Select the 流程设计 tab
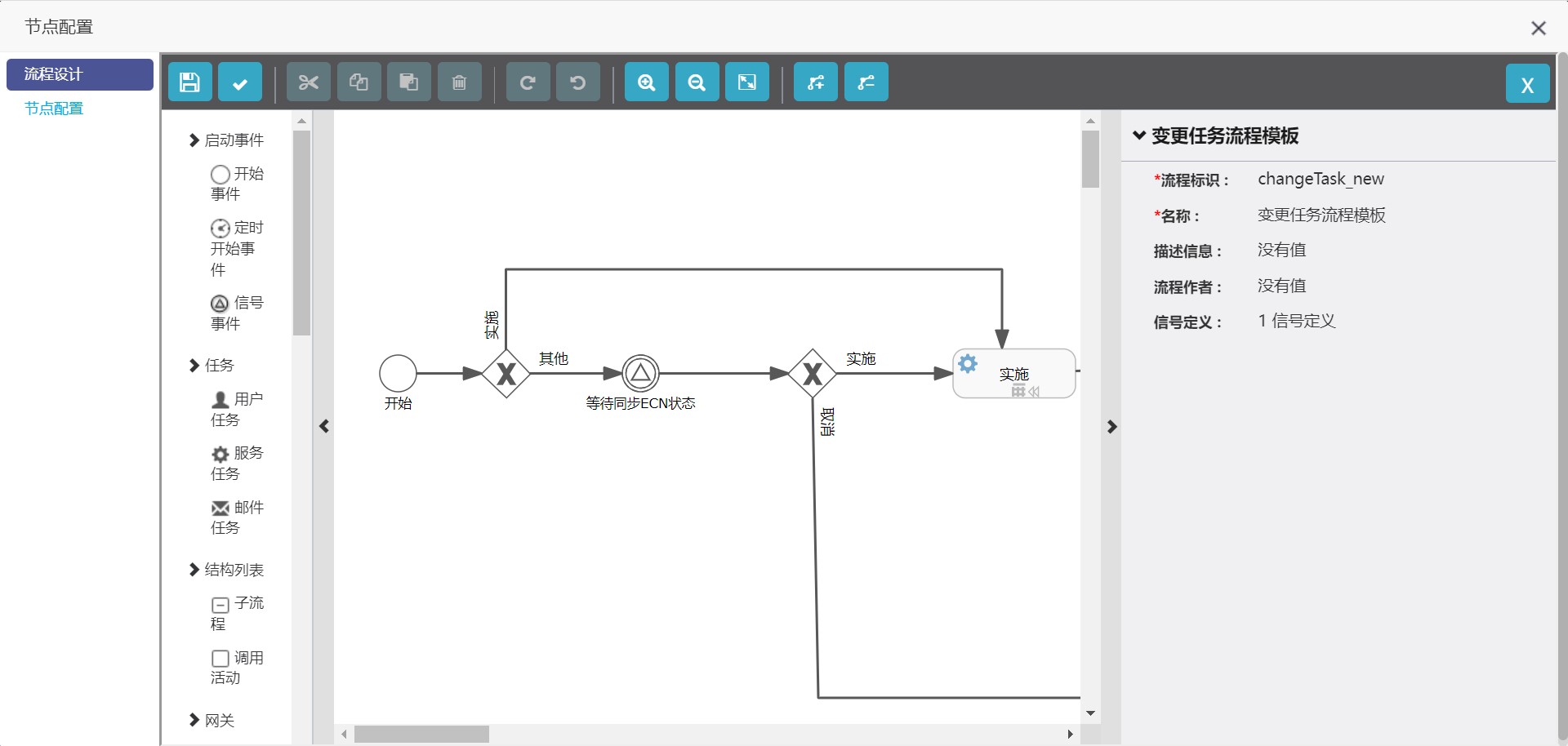This screenshot has width=1568, height=746. 79,74
